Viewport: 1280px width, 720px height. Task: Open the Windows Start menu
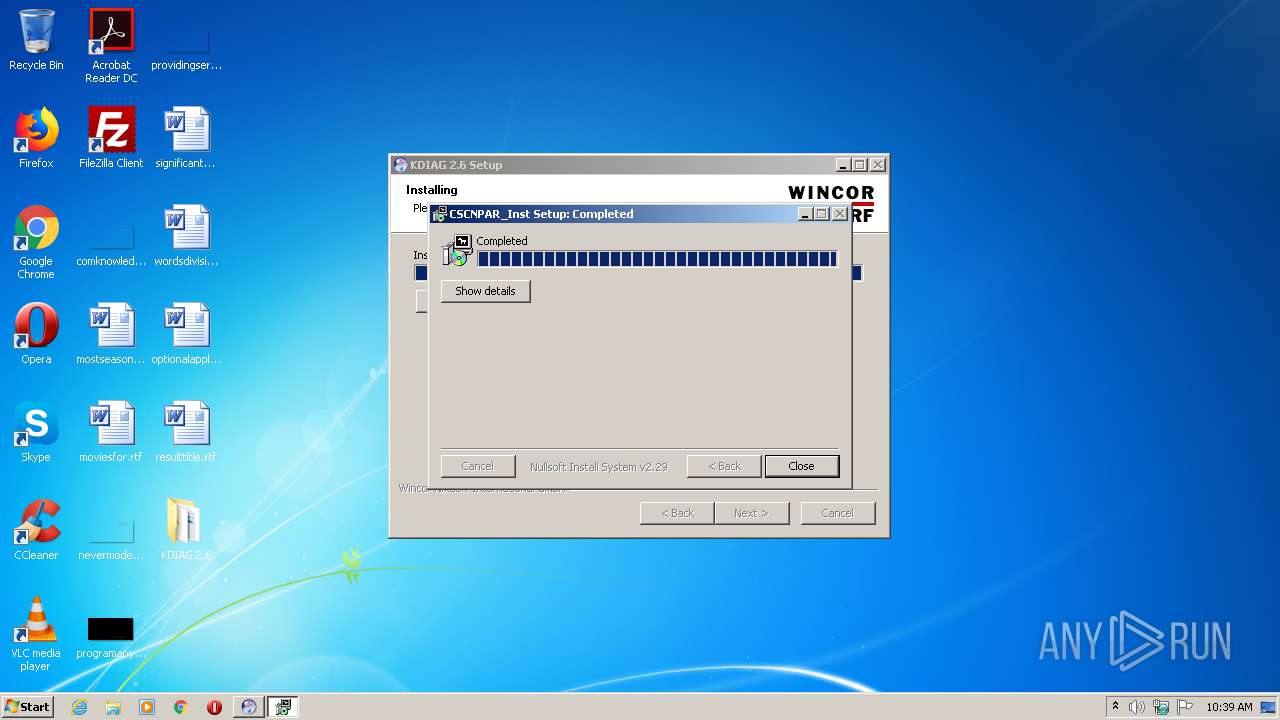pos(28,707)
